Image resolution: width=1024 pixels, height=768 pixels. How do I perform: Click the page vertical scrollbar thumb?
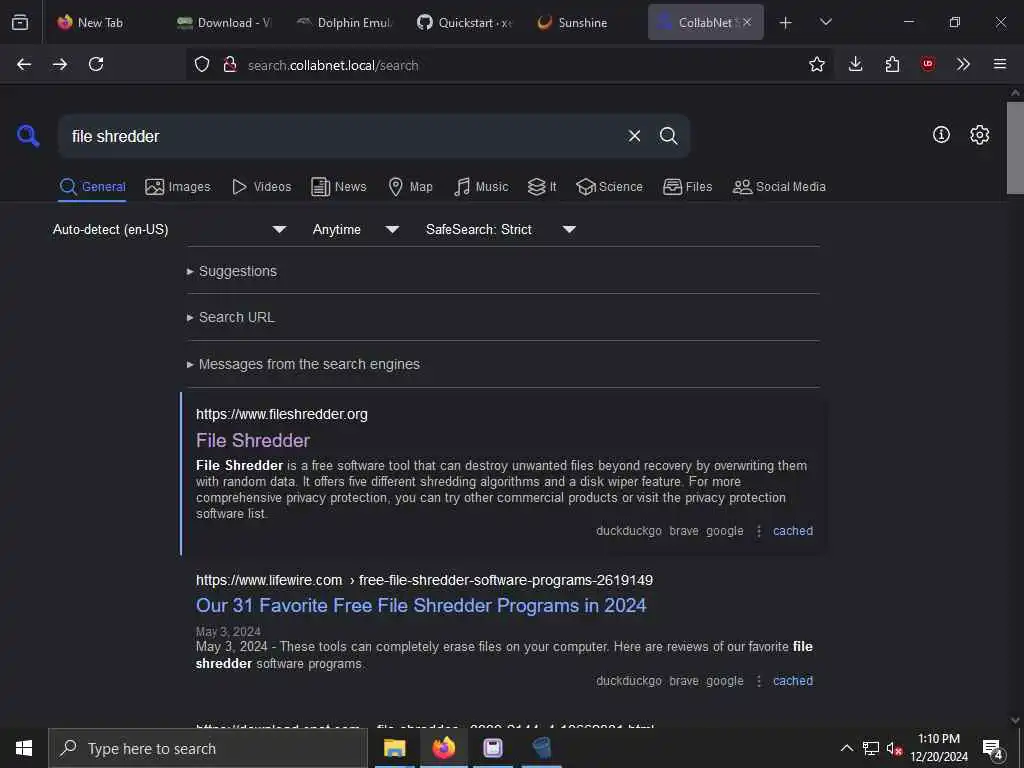[x=1015, y=148]
